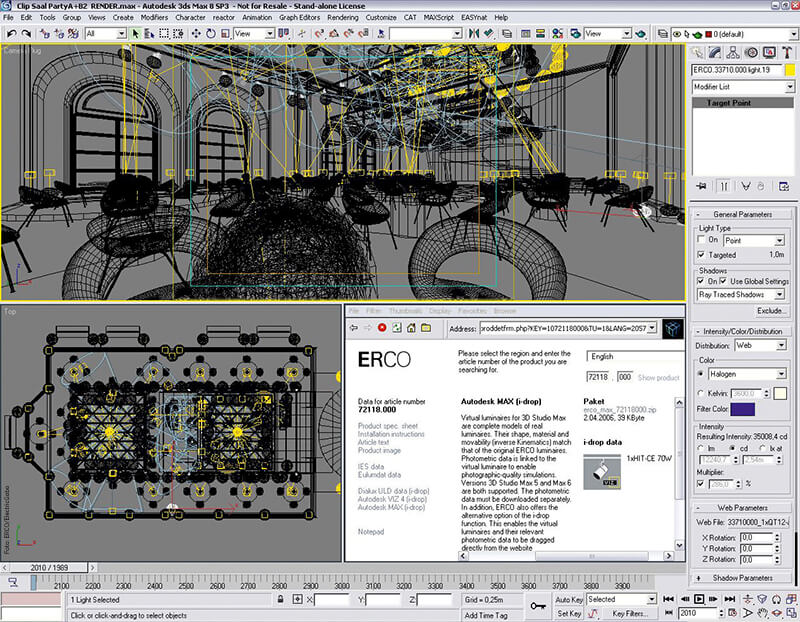The width and height of the screenshot is (800, 622).
Task: Open the selection filter All dropdown
Action: coord(106,34)
